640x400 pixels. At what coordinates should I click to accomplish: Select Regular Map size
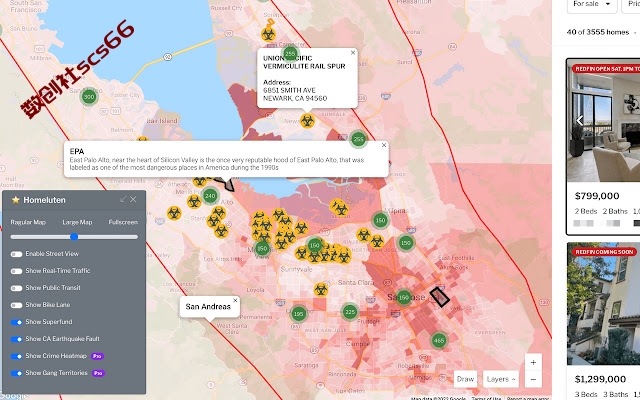[28, 222]
